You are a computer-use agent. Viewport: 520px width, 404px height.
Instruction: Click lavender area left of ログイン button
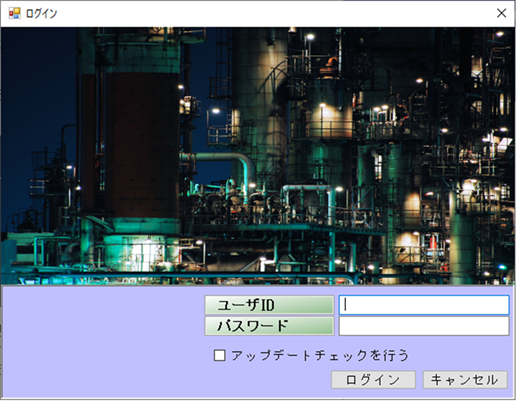click(x=167, y=380)
